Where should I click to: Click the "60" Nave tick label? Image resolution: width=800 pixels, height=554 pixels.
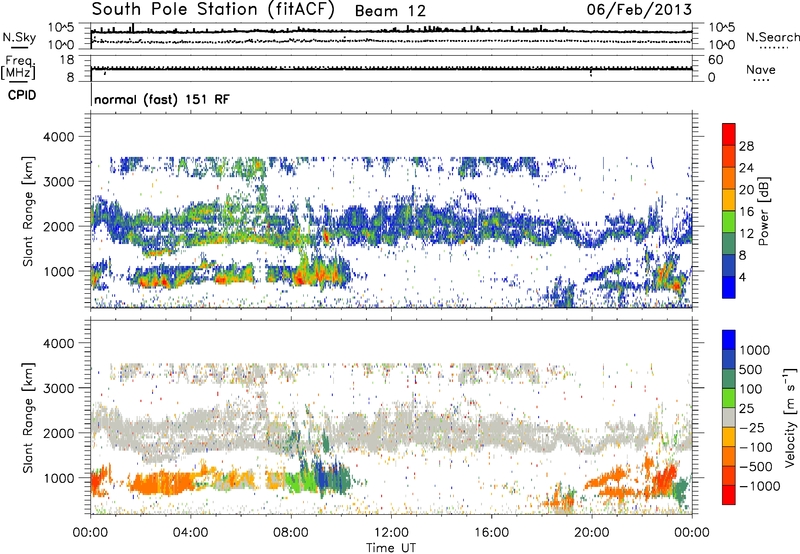pos(715,60)
